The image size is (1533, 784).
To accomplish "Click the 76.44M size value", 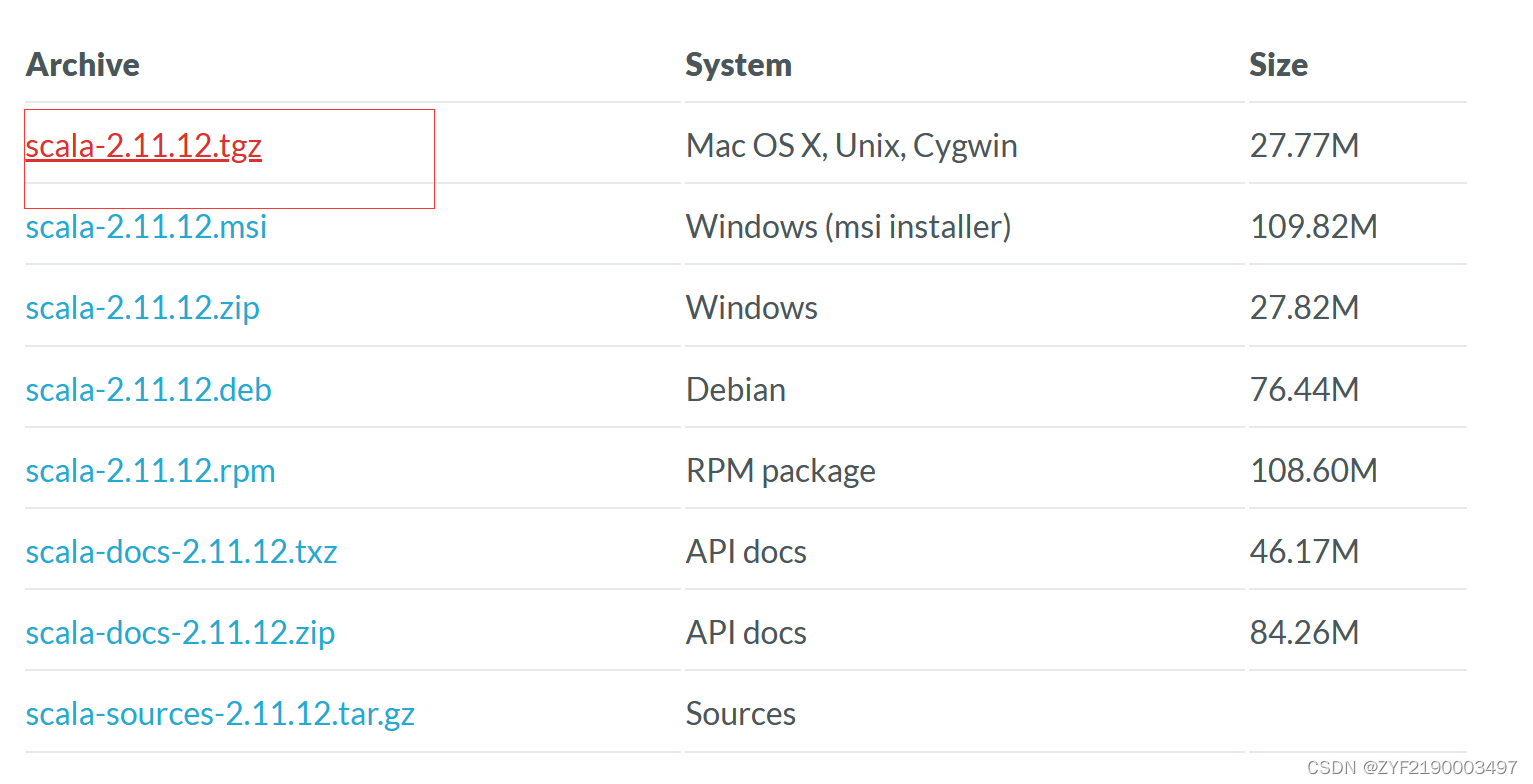I will click(x=1305, y=389).
